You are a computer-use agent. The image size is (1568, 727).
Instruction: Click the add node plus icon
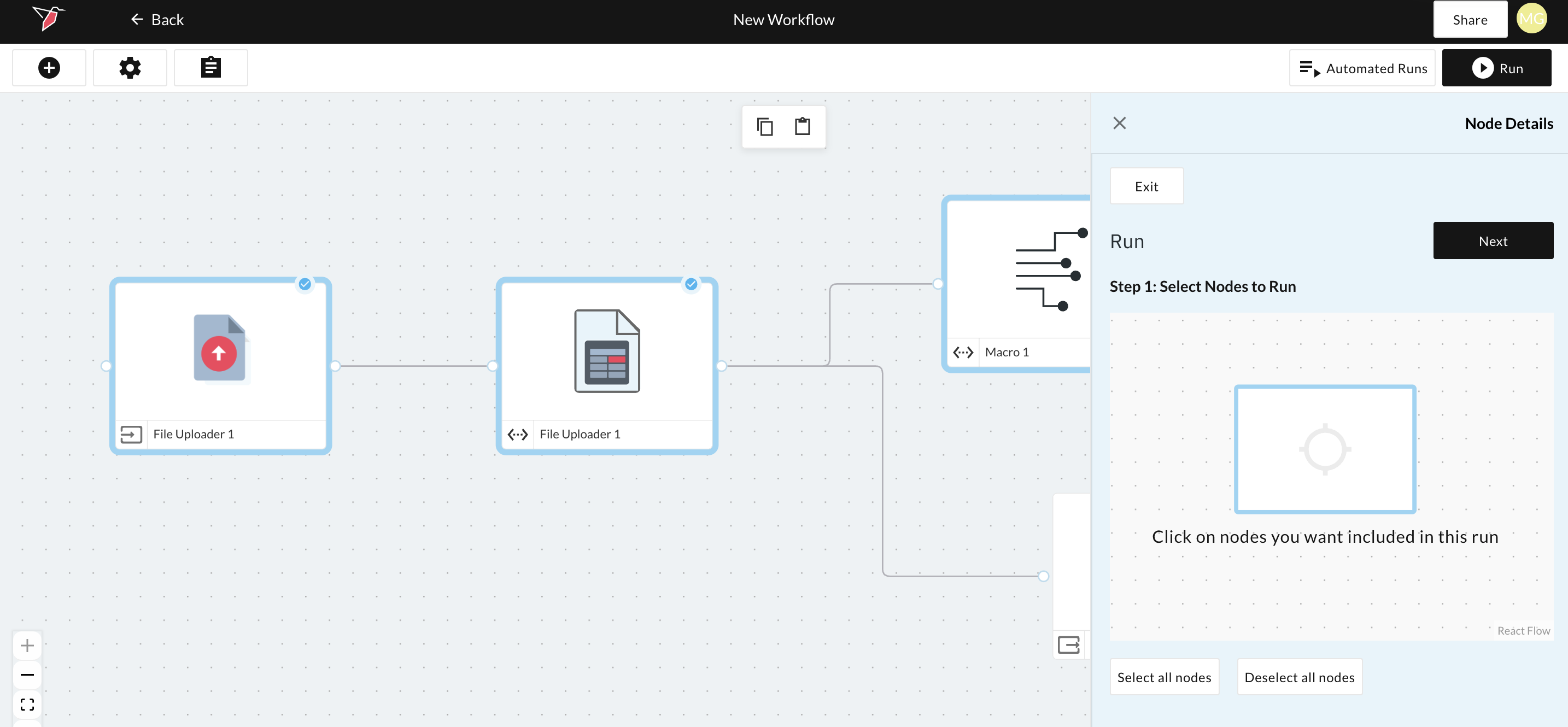click(x=49, y=68)
